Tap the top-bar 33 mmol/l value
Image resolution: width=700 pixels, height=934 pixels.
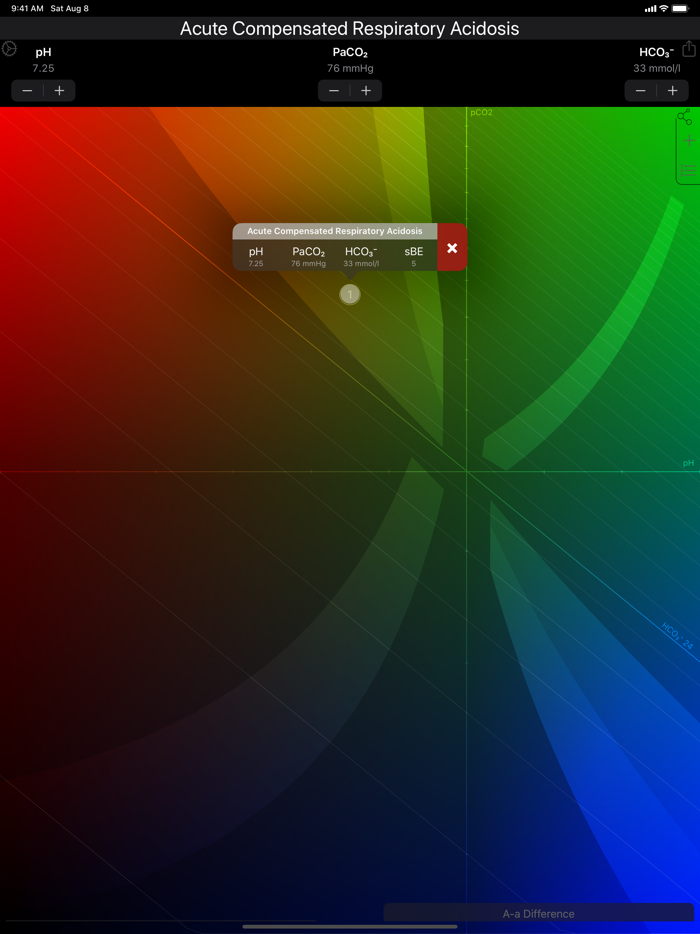pos(657,69)
